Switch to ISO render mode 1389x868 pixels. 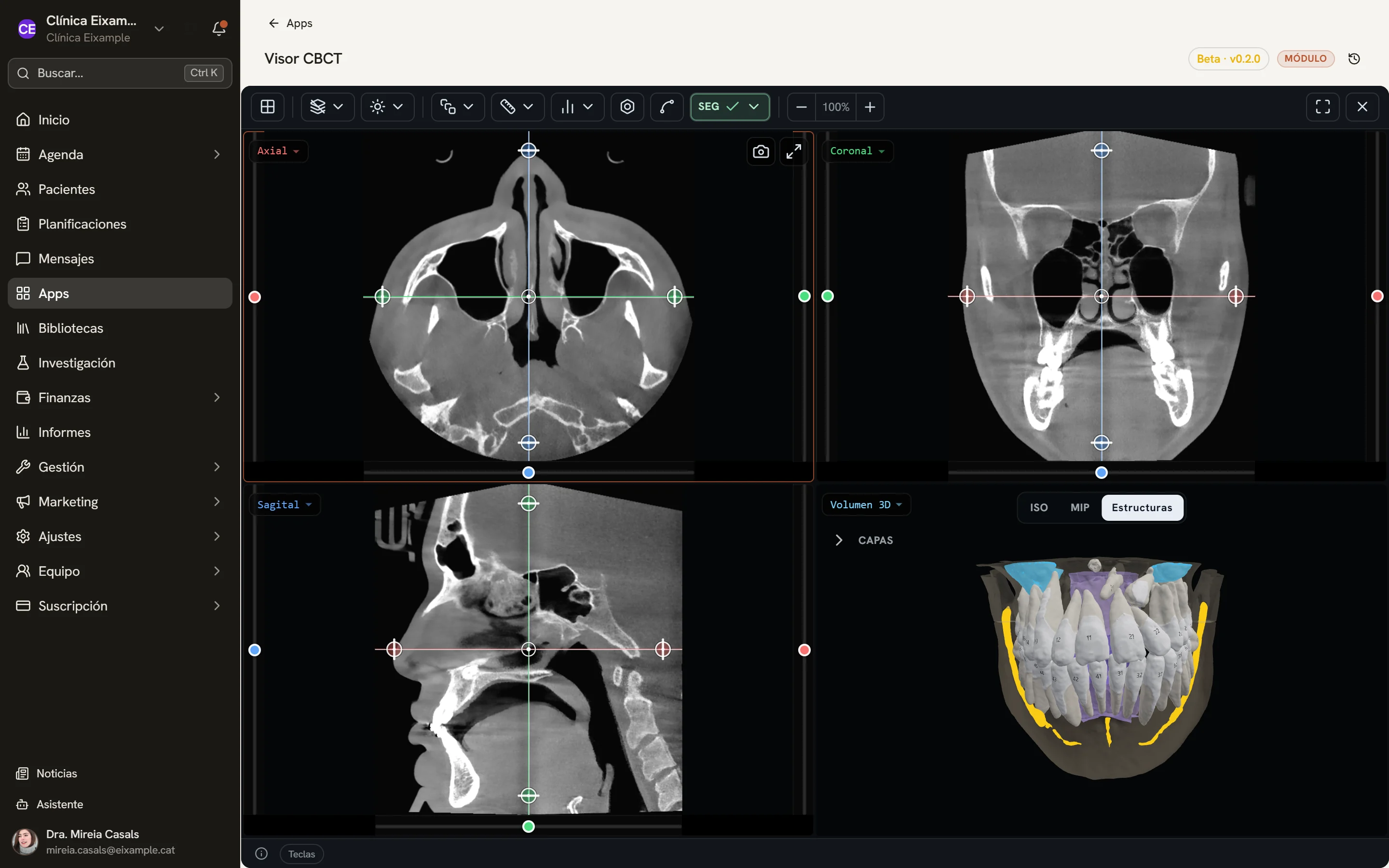1039,507
